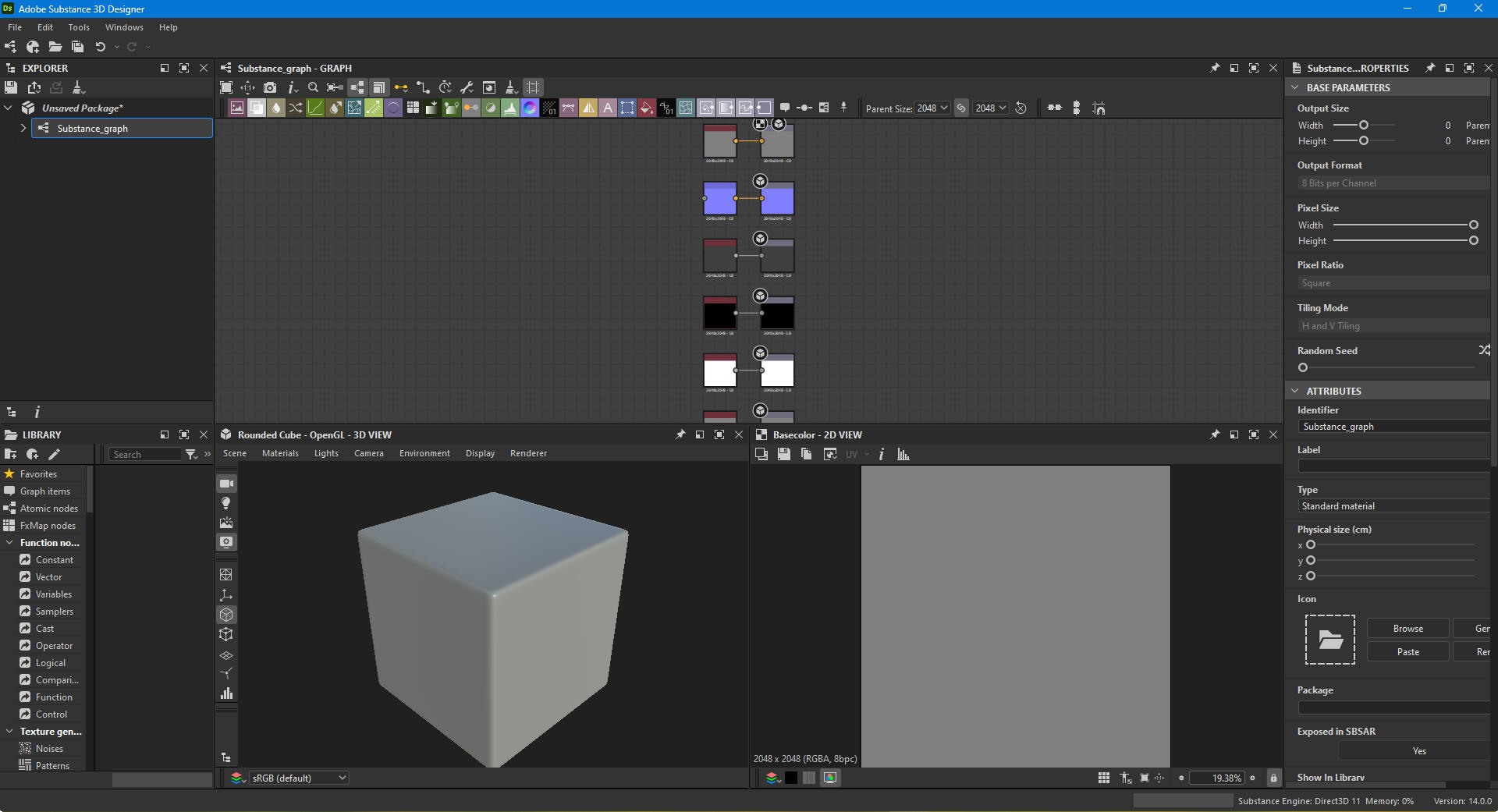Click the histogram icon in 2D view
1498x812 pixels.
(x=903, y=455)
